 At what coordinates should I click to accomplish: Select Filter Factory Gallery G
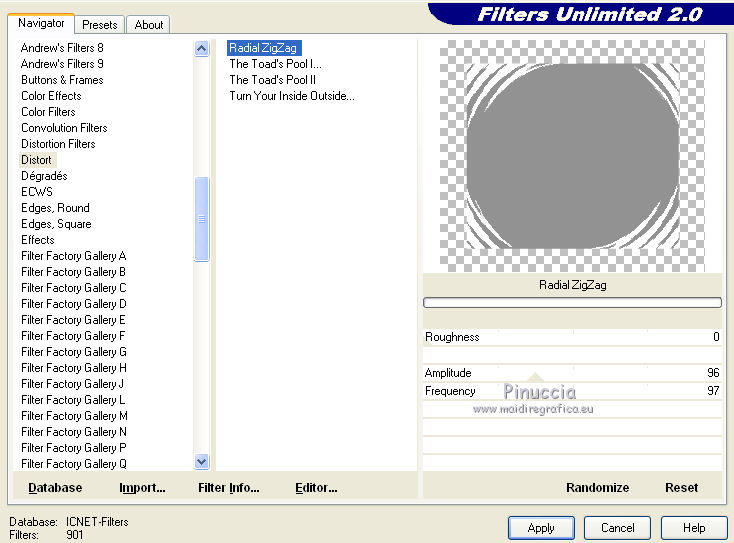[x=73, y=351]
